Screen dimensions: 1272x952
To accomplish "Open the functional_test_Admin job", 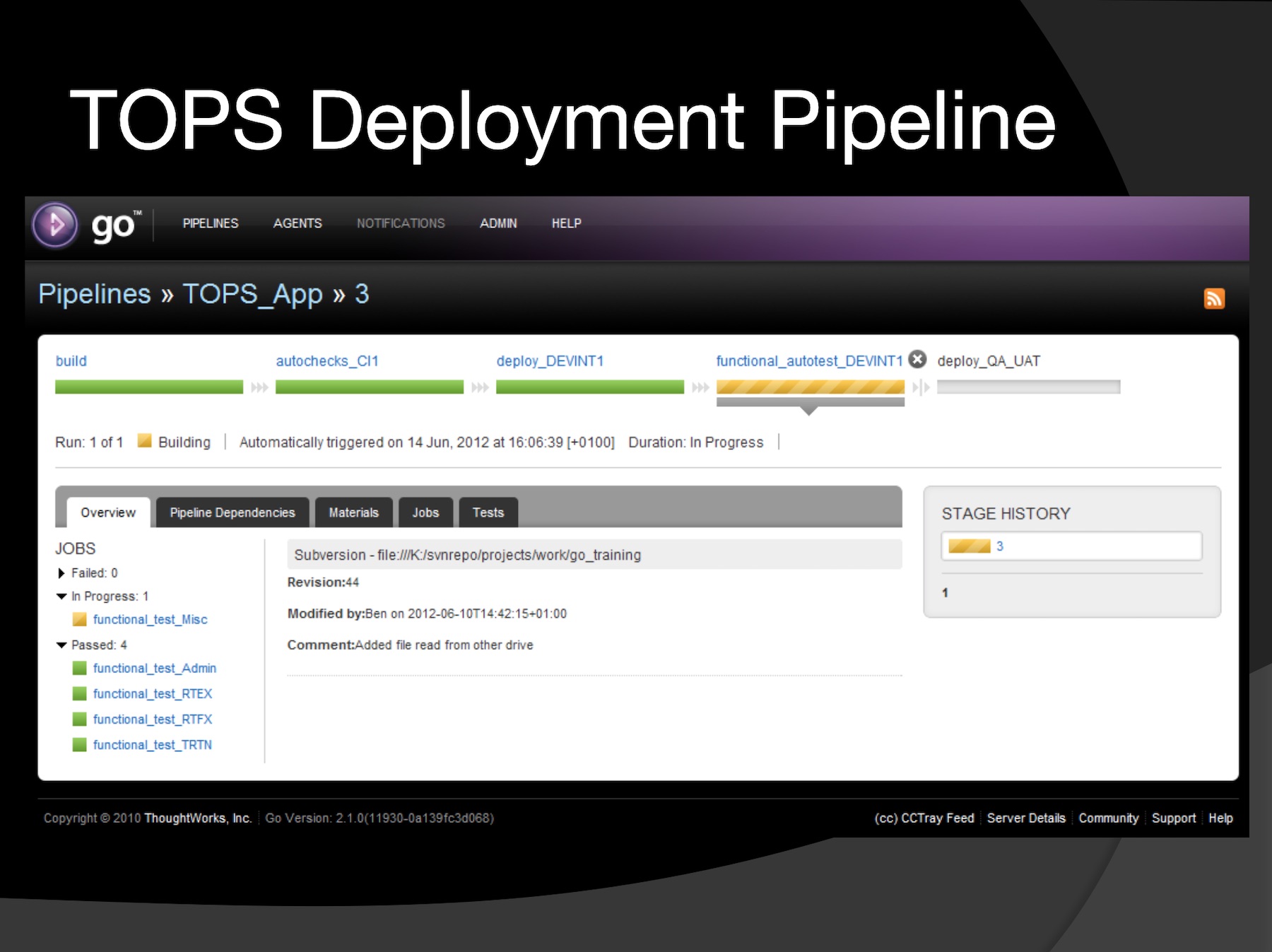I will (x=155, y=669).
